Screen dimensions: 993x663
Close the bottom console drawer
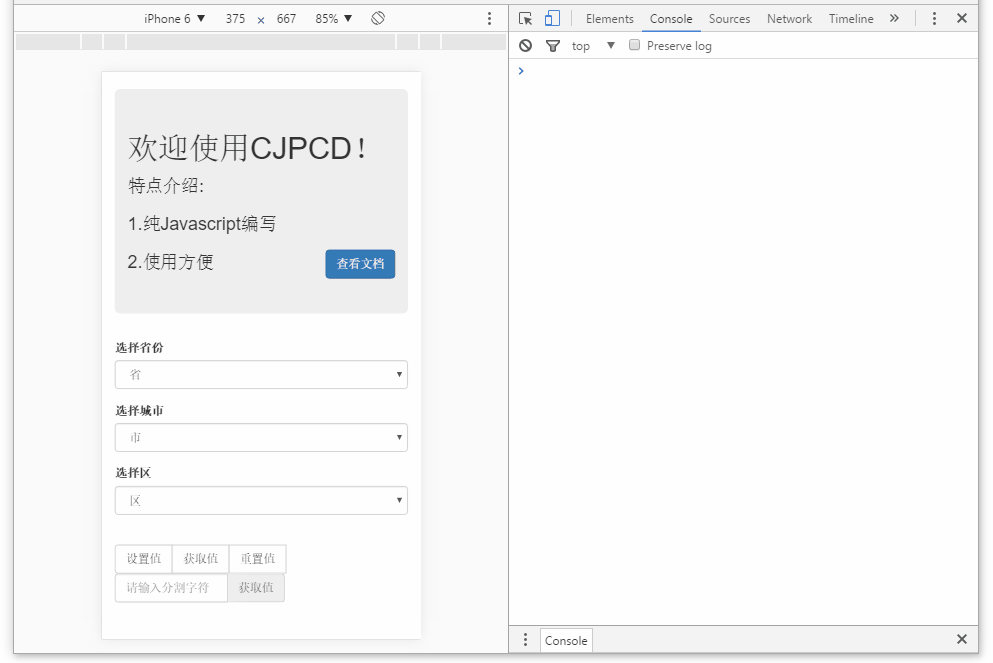coord(962,639)
